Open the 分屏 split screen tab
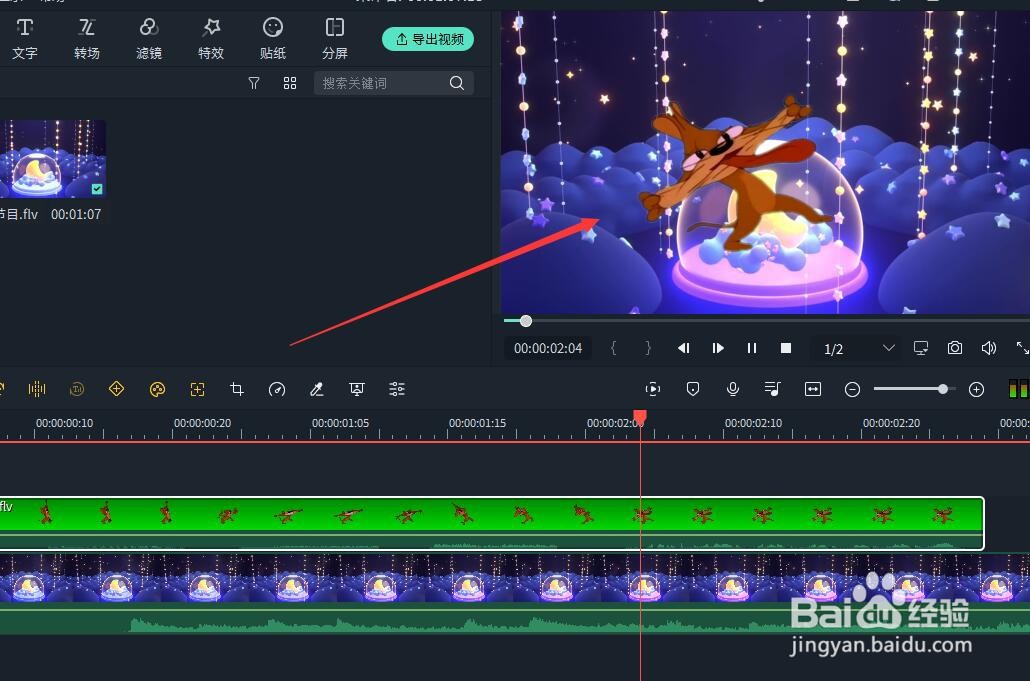Image resolution: width=1030 pixels, height=681 pixels. (334, 39)
